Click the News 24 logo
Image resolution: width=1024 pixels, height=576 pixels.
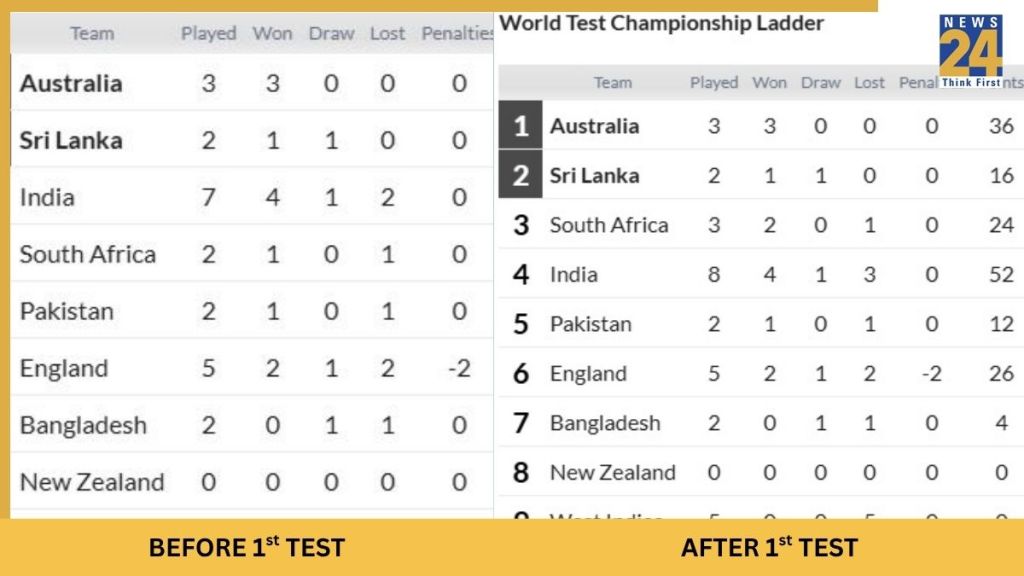point(970,51)
